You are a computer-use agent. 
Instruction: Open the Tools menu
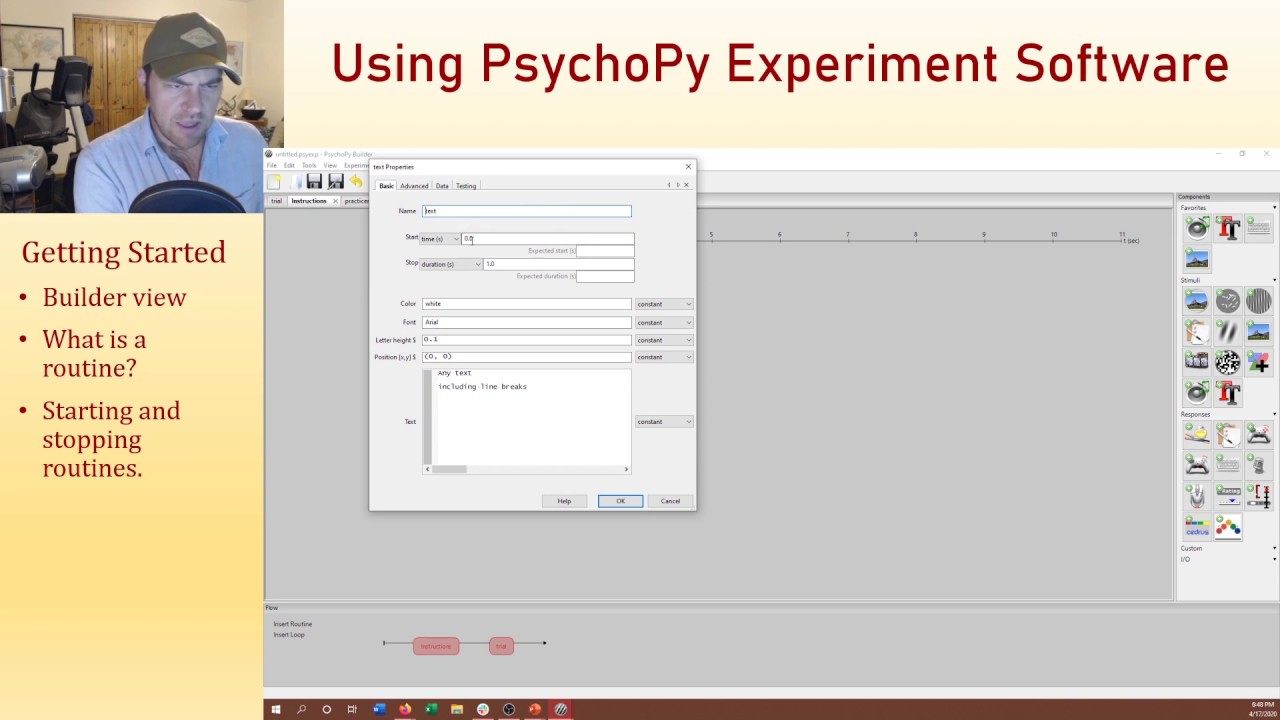(309, 165)
